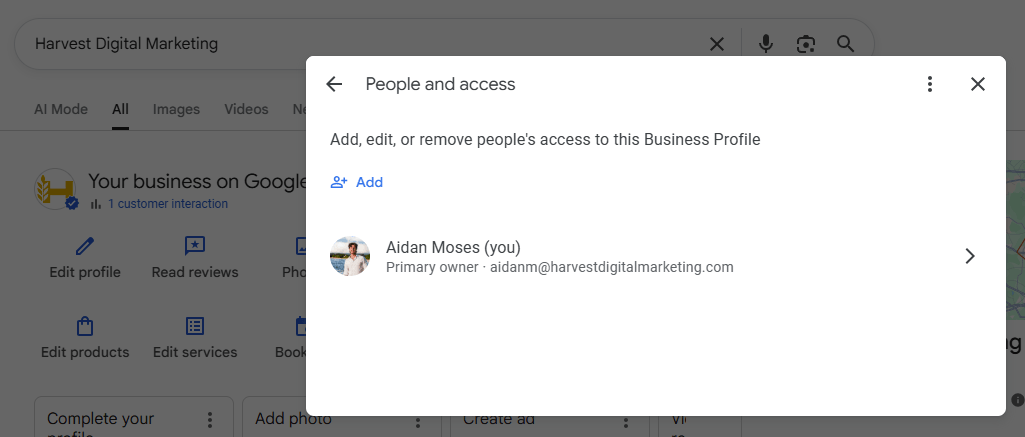Open options on the Add photo card
The height and width of the screenshot is (437, 1025).
pyautogui.click(x=418, y=423)
